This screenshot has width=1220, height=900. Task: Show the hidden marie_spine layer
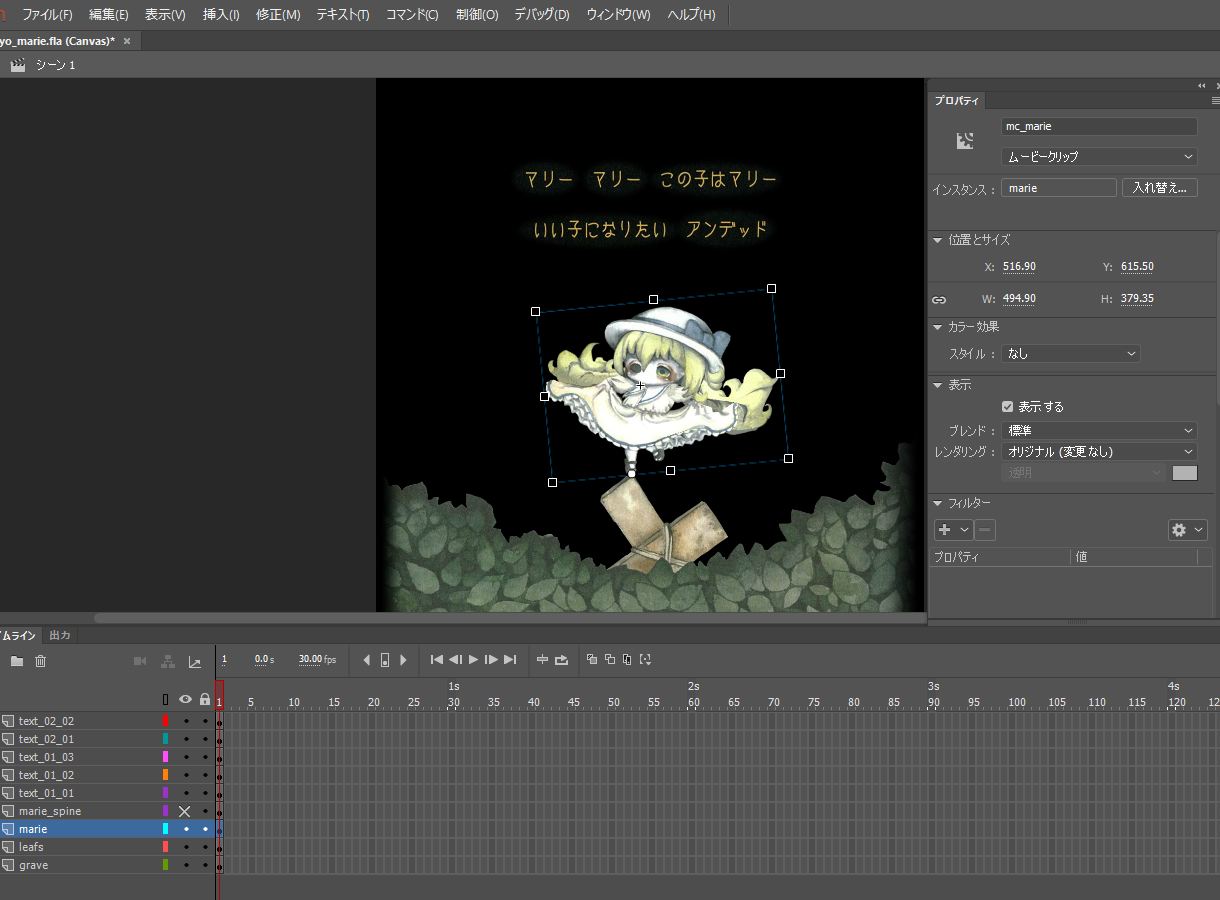[185, 811]
